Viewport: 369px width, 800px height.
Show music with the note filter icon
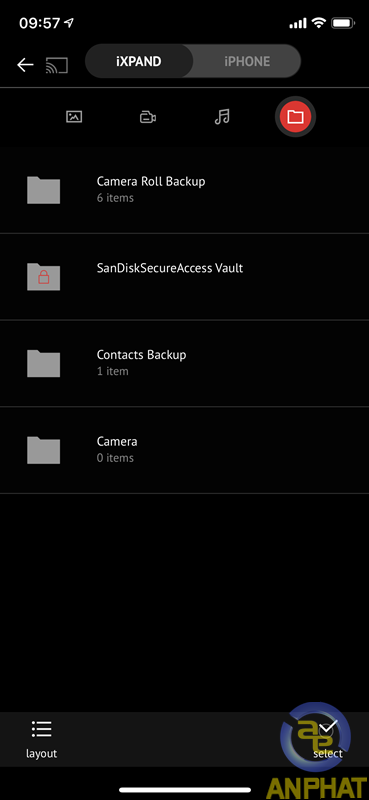point(222,117)
